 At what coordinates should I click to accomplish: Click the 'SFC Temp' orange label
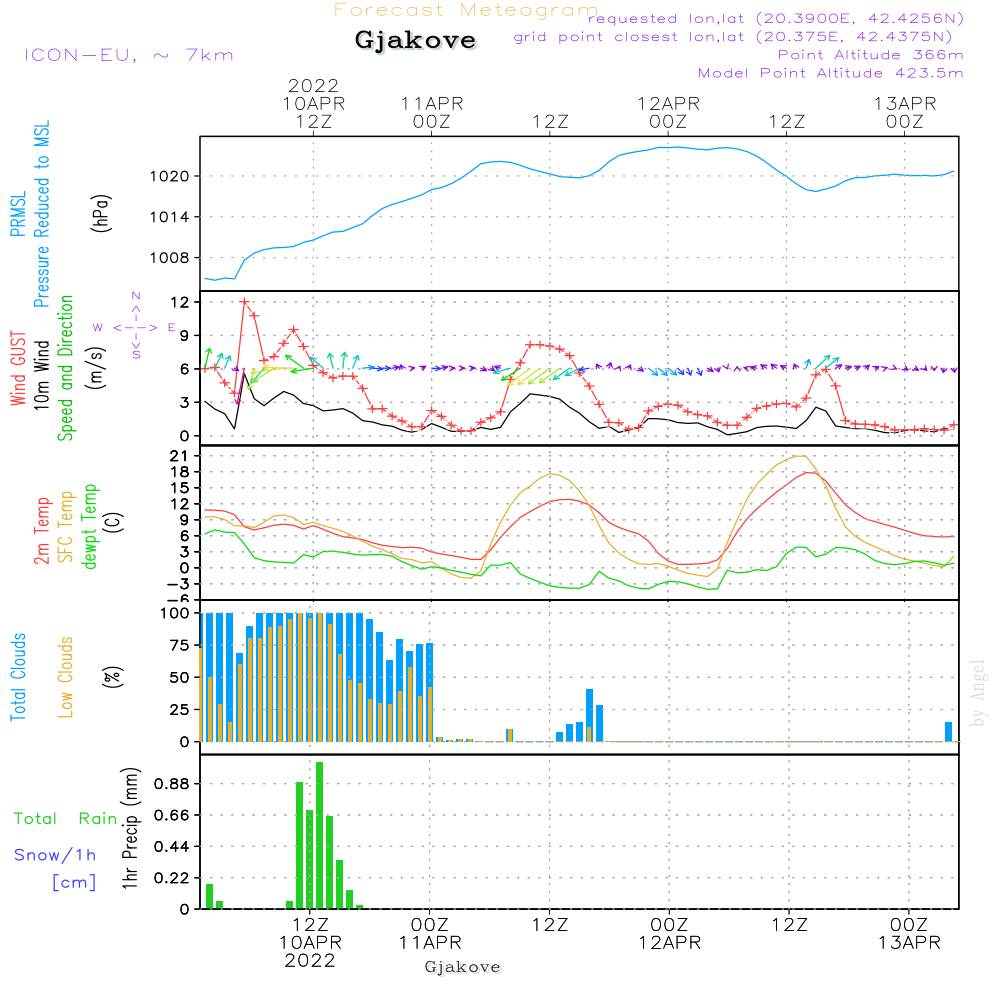point(66,527)
